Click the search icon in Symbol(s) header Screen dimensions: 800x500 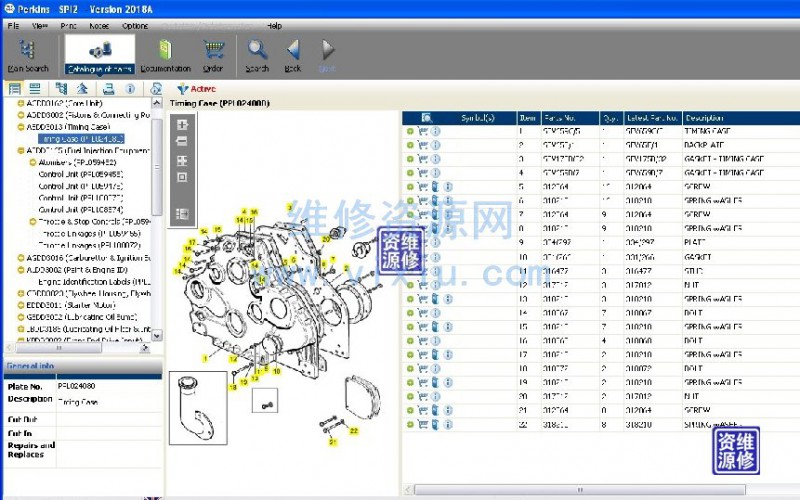427,118
